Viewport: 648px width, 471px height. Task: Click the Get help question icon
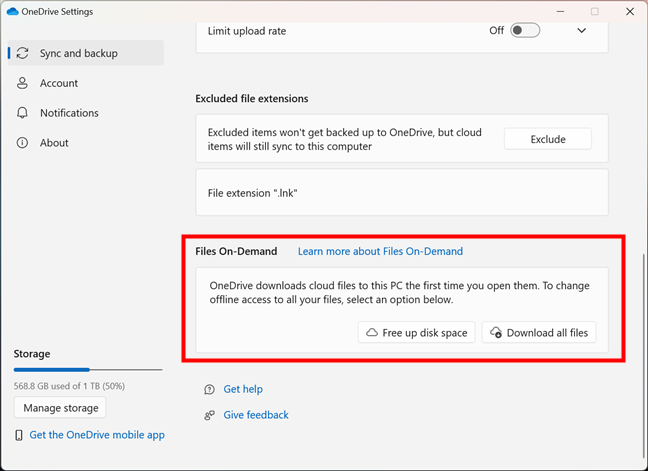click(x=209, y=389)
